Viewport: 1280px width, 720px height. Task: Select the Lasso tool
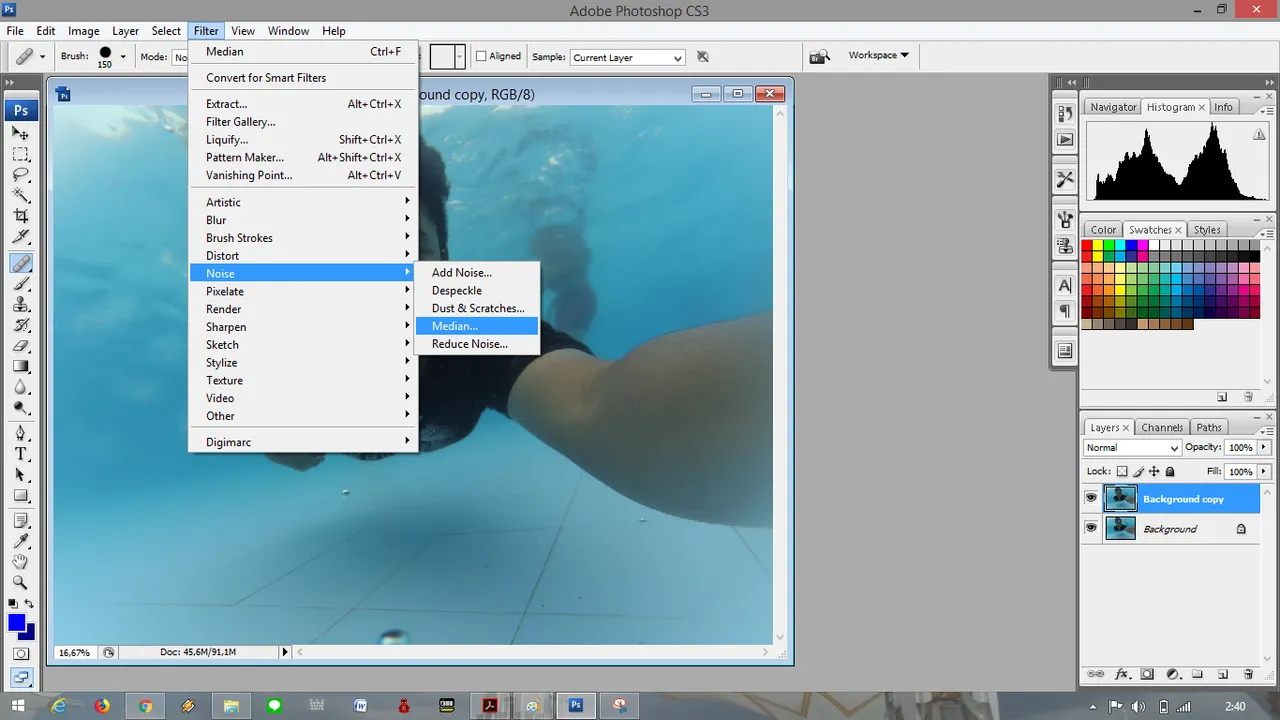pos(21,175)
